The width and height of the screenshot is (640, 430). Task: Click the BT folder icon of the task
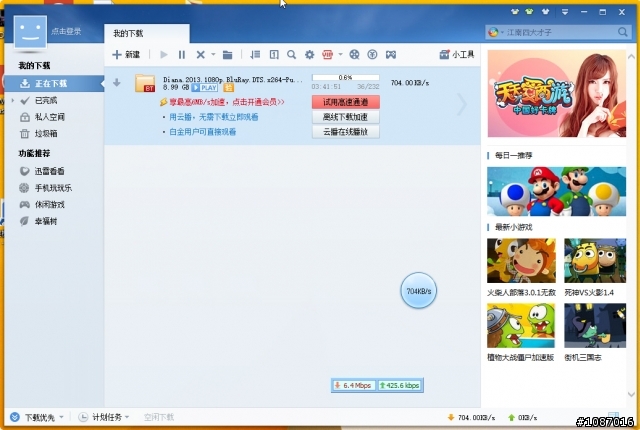[145, 83]
